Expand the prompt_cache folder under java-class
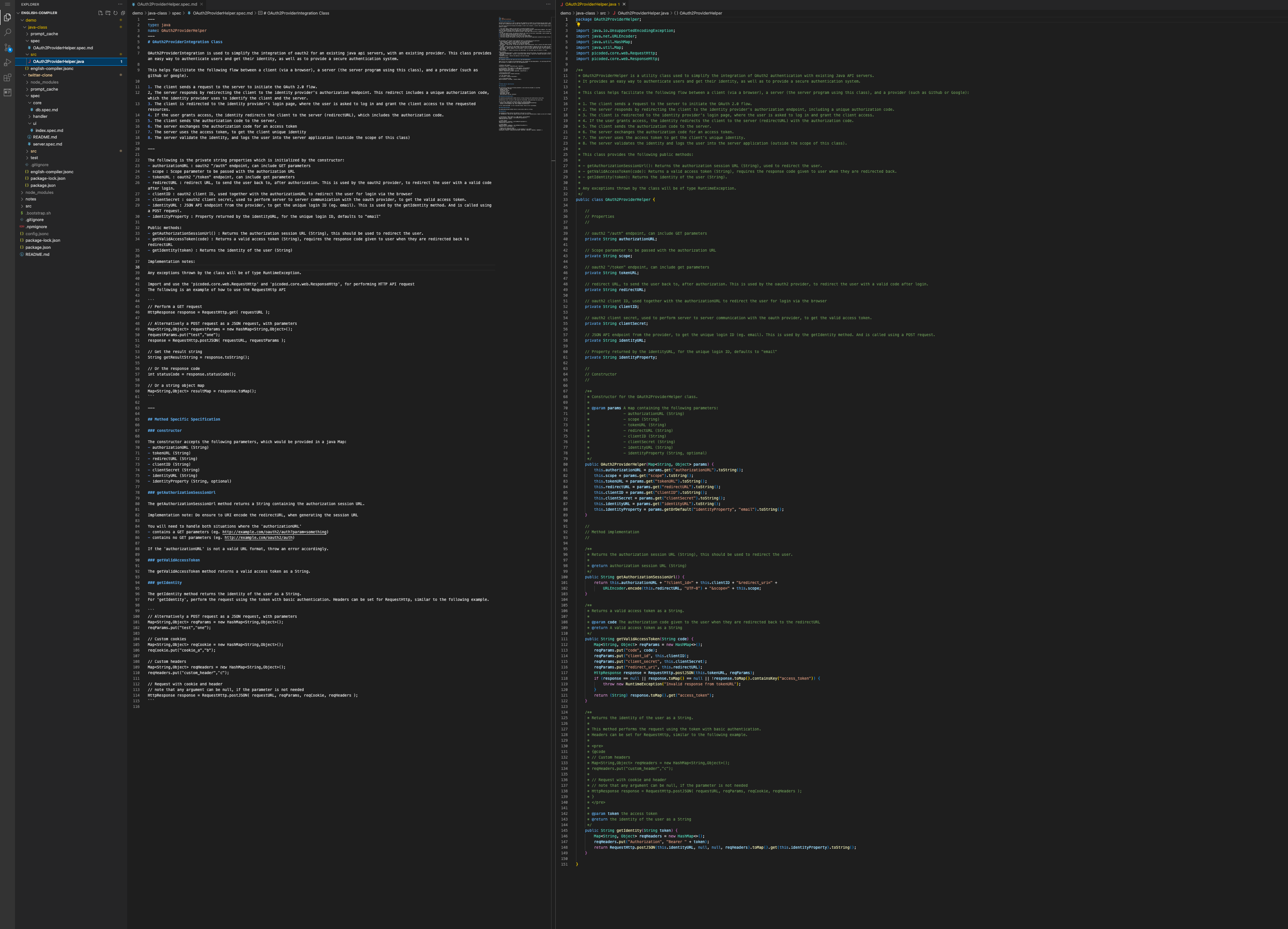Viewport: 1288px width, 929px height. pos(45,33)
